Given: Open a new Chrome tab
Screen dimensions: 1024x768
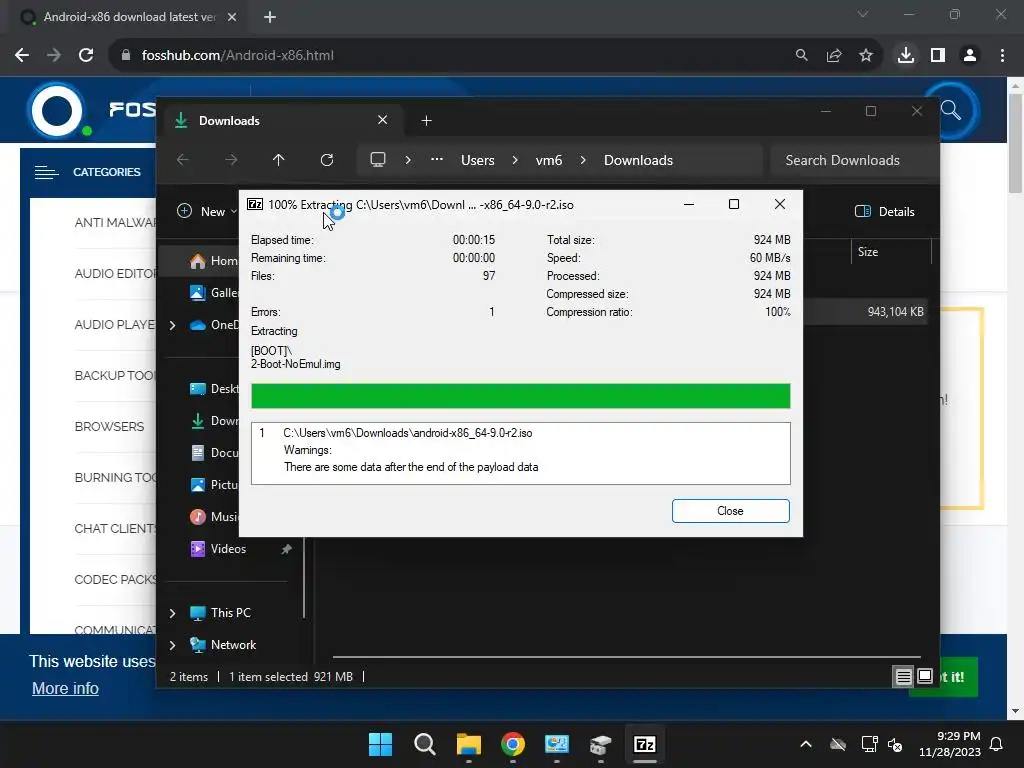Looking at the screenshot, I should pos(270,17).
